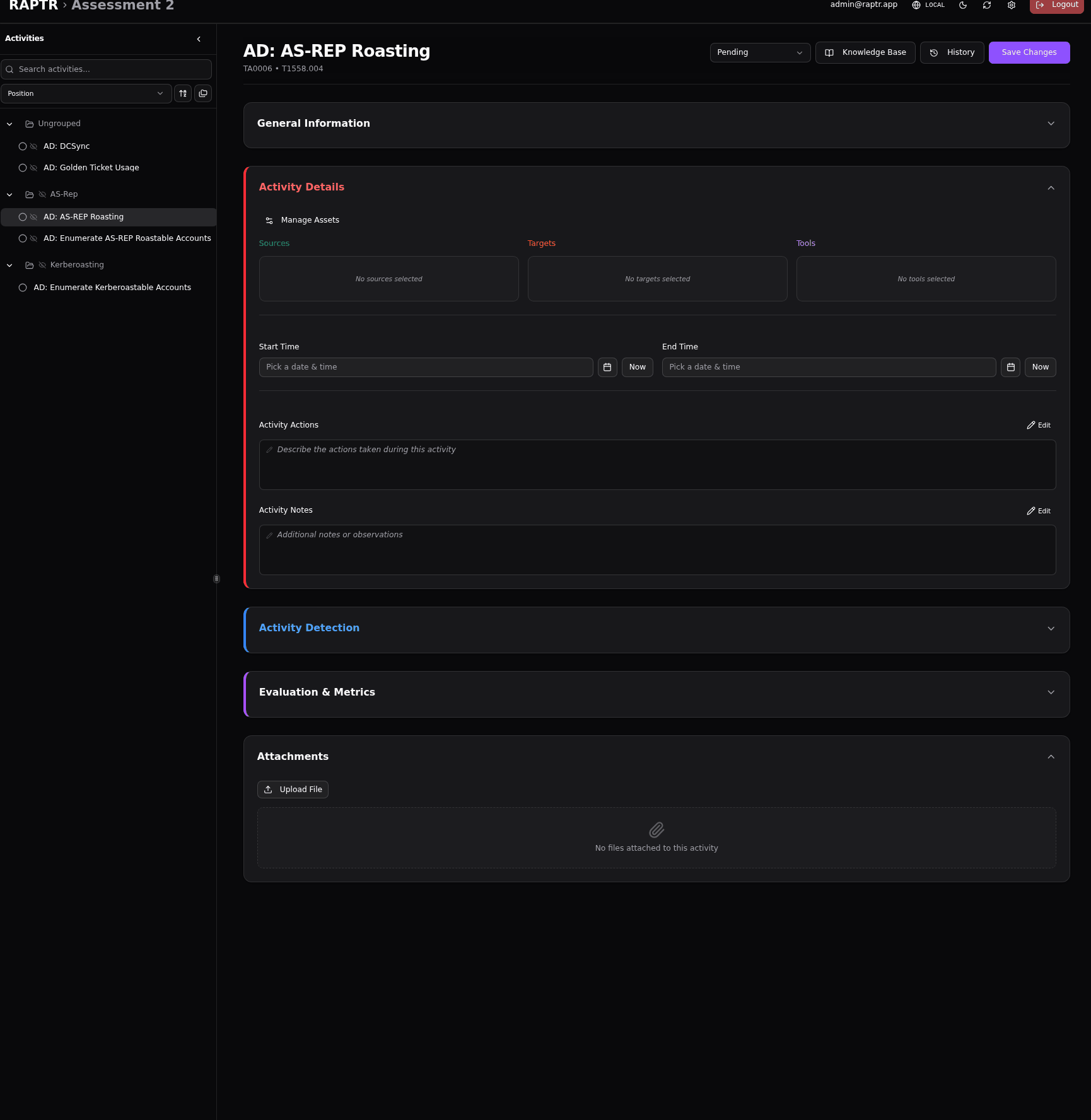The width and height of the screenshot is (1091, 1120).
Task: Collapse the Activities sidebar panel
Action: [x=199, y=39]
